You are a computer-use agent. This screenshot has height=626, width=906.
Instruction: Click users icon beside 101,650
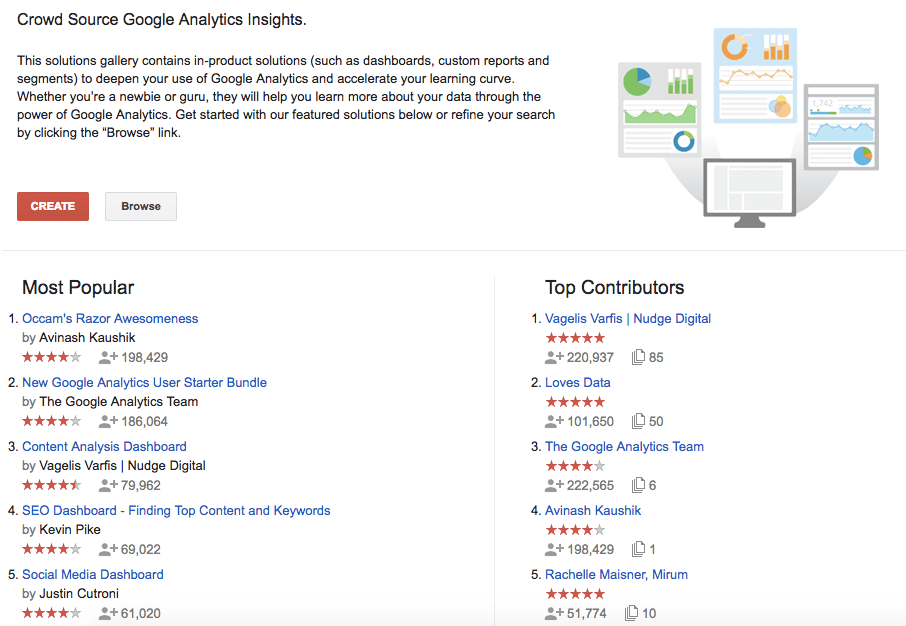click(554, 421)
